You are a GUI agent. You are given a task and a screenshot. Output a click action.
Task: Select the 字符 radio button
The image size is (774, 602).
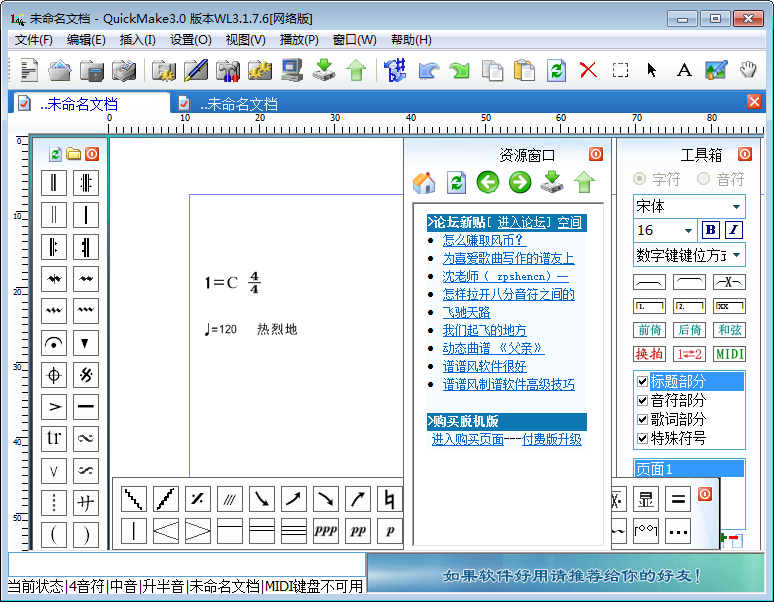coord(639,179)
